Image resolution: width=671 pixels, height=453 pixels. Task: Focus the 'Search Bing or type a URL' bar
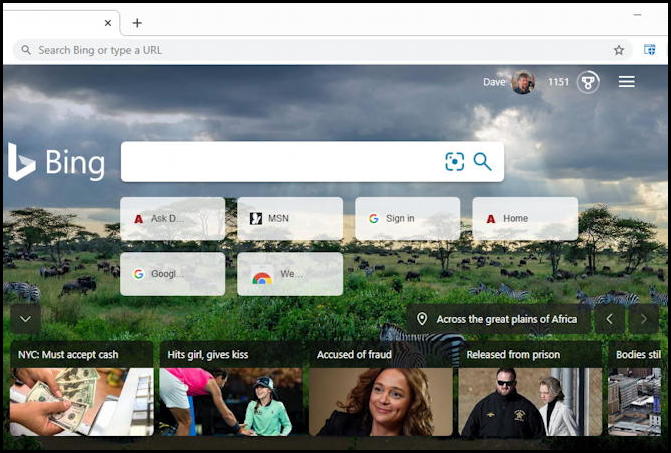tap(323, 50)
